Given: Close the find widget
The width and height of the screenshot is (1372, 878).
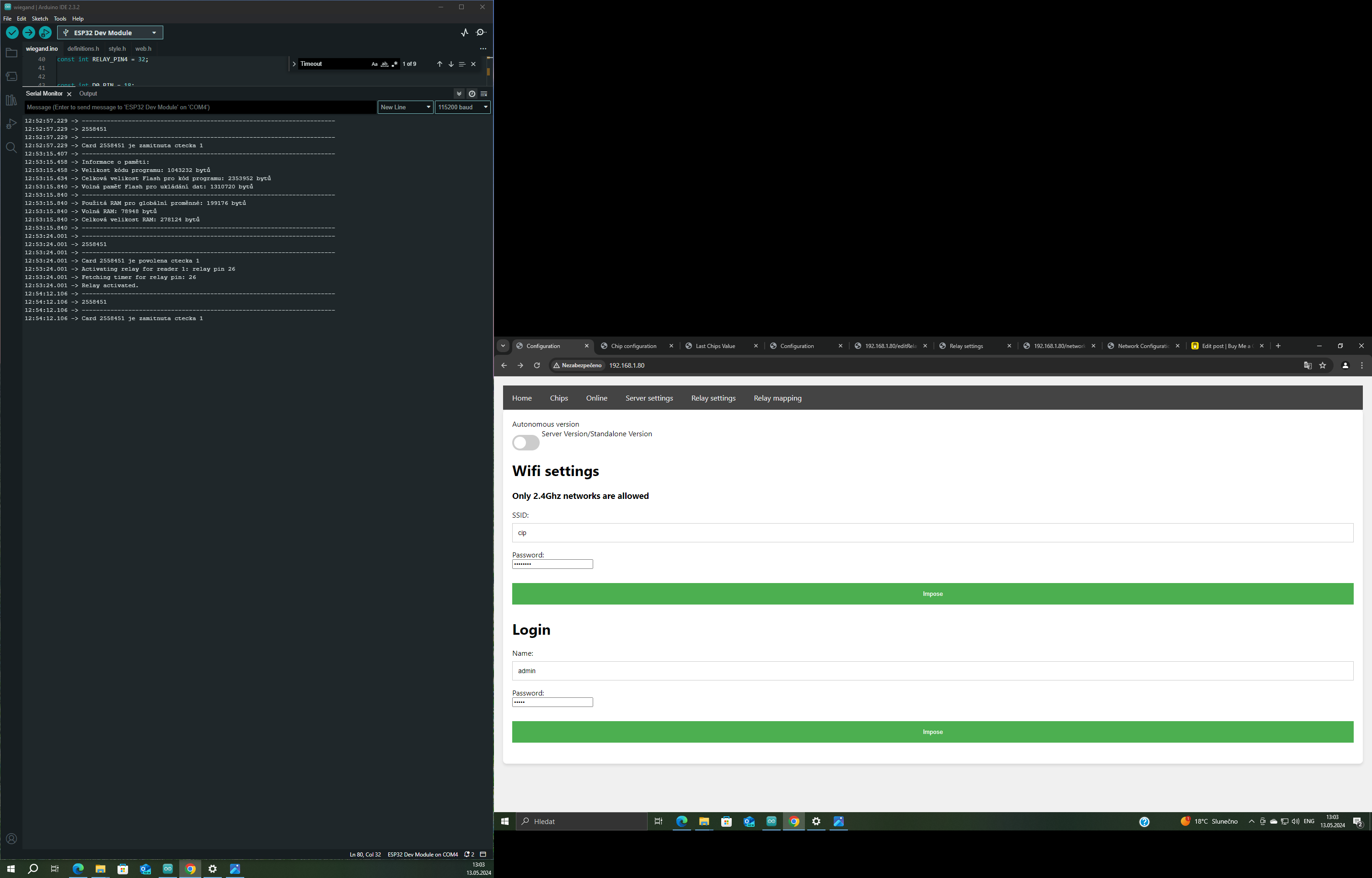Looking at the screenshot, I should 473,64.
